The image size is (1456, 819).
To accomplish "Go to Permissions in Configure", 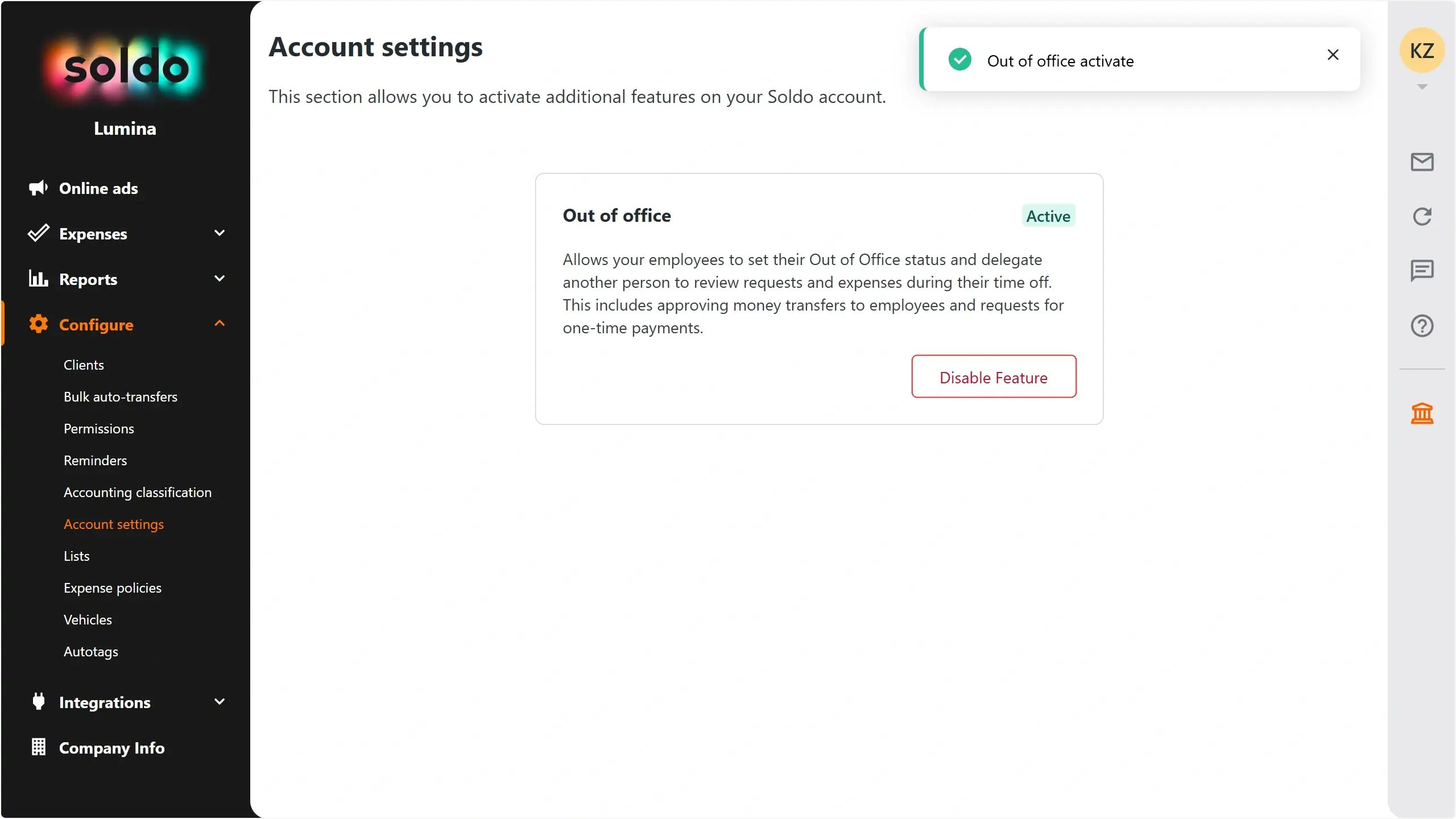I will pyautogui.click(x=99, y=429).
